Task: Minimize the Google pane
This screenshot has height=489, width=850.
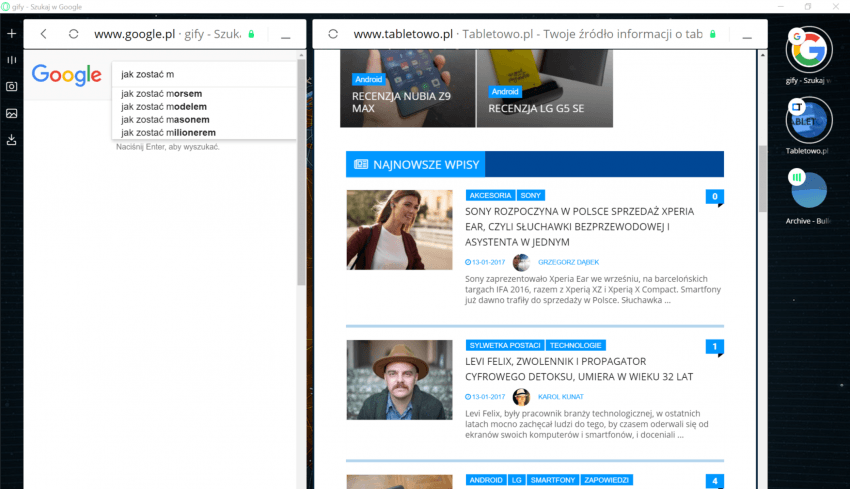Action: [x=286, y=37]
